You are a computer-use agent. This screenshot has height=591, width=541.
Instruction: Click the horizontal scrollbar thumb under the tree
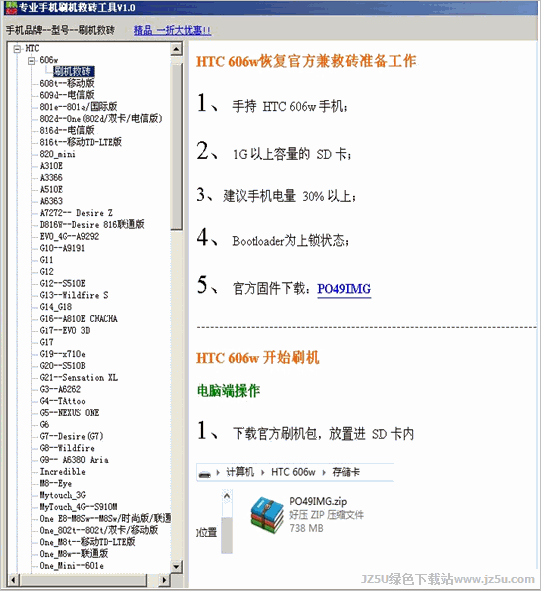tap(83, 580)
